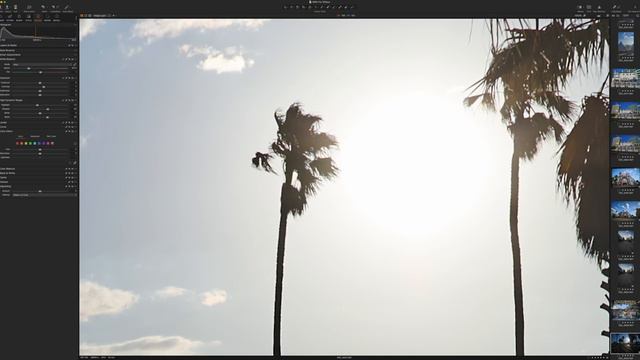Switch to the Skin Tone tab in Color Editor
This screenshot has width=640, height=360.
coord(51,136)
